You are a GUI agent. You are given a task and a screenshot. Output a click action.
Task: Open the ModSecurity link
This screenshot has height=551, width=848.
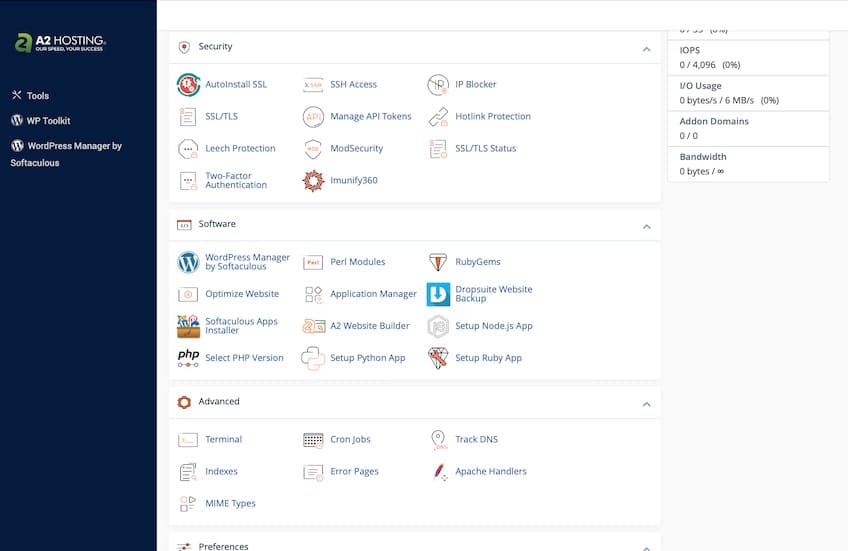[x=356, y=148]
